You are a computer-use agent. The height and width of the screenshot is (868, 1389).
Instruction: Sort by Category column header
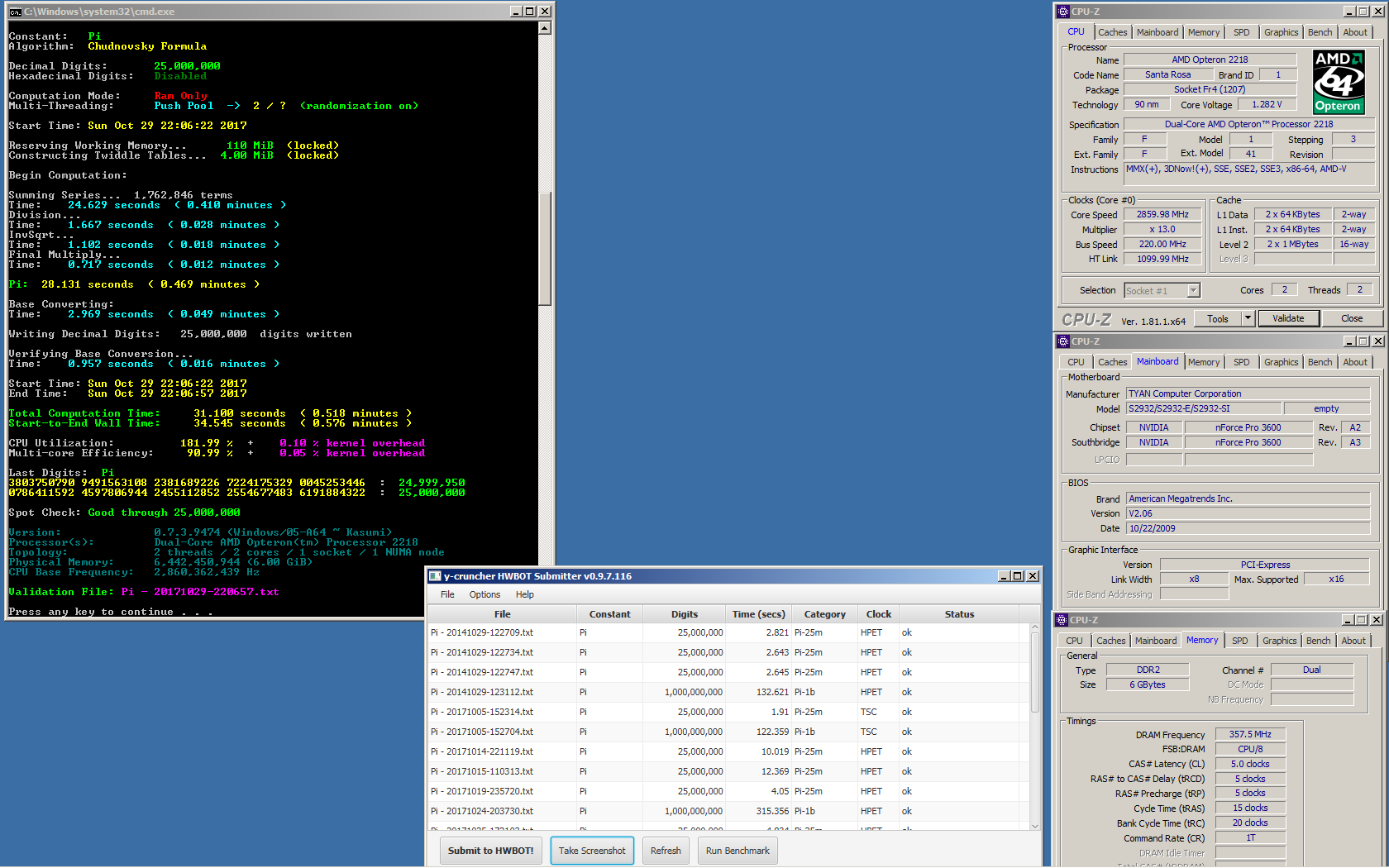pyautogui.click(x=824, y=614)
